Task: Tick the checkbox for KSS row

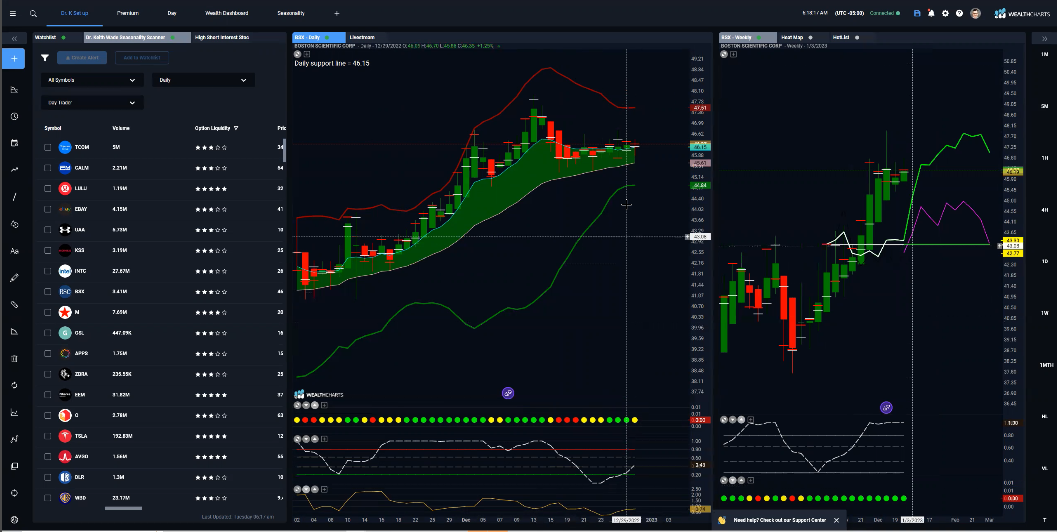Action: (47, 250)
